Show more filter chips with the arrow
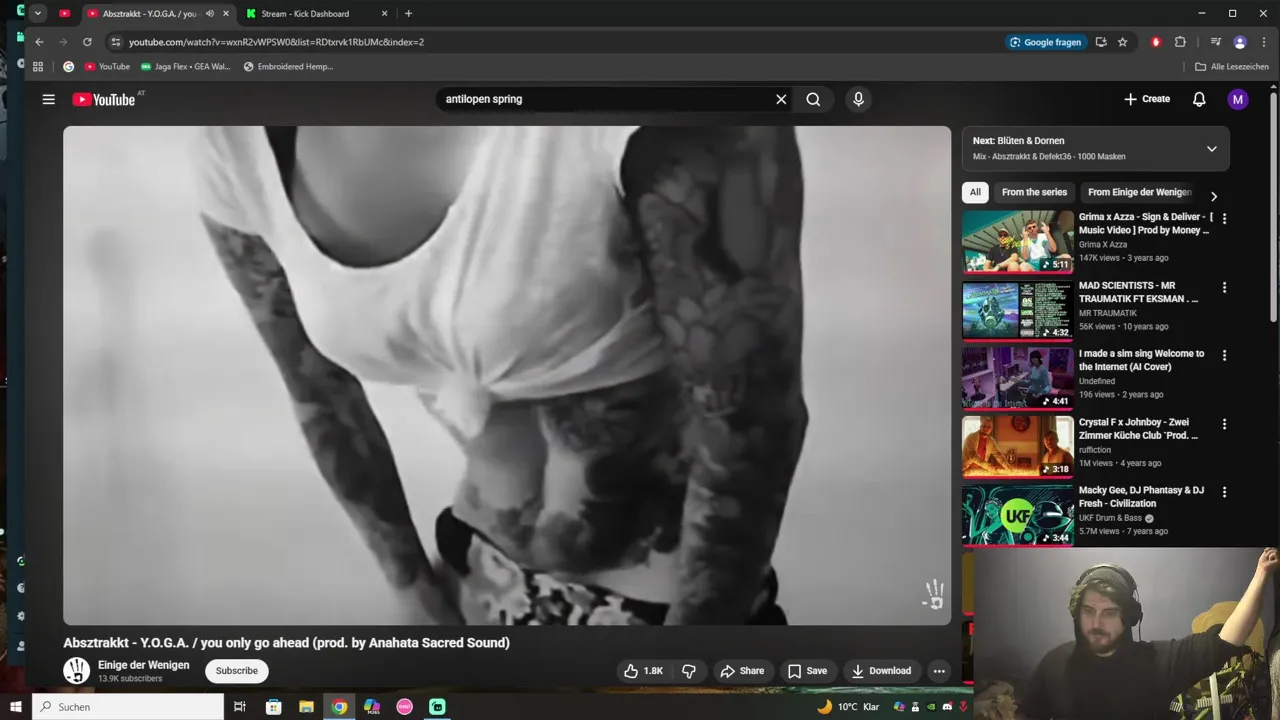The width and height of the screenshot is (1280, 720). [x=1214, y=196]
